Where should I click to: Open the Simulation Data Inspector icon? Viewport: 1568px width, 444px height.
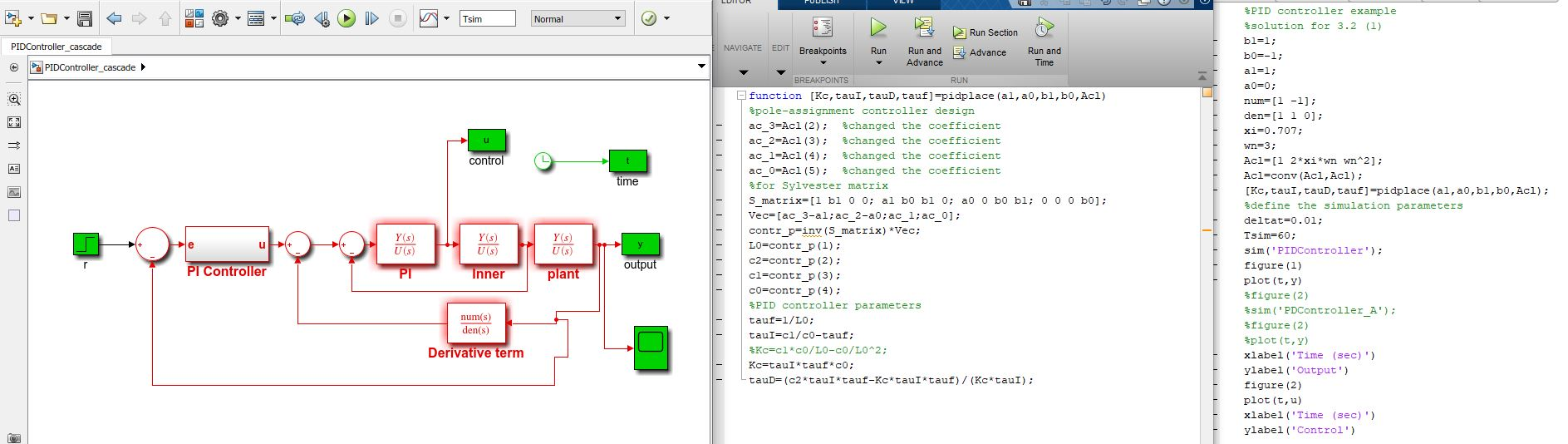click(x=429, y=18)
